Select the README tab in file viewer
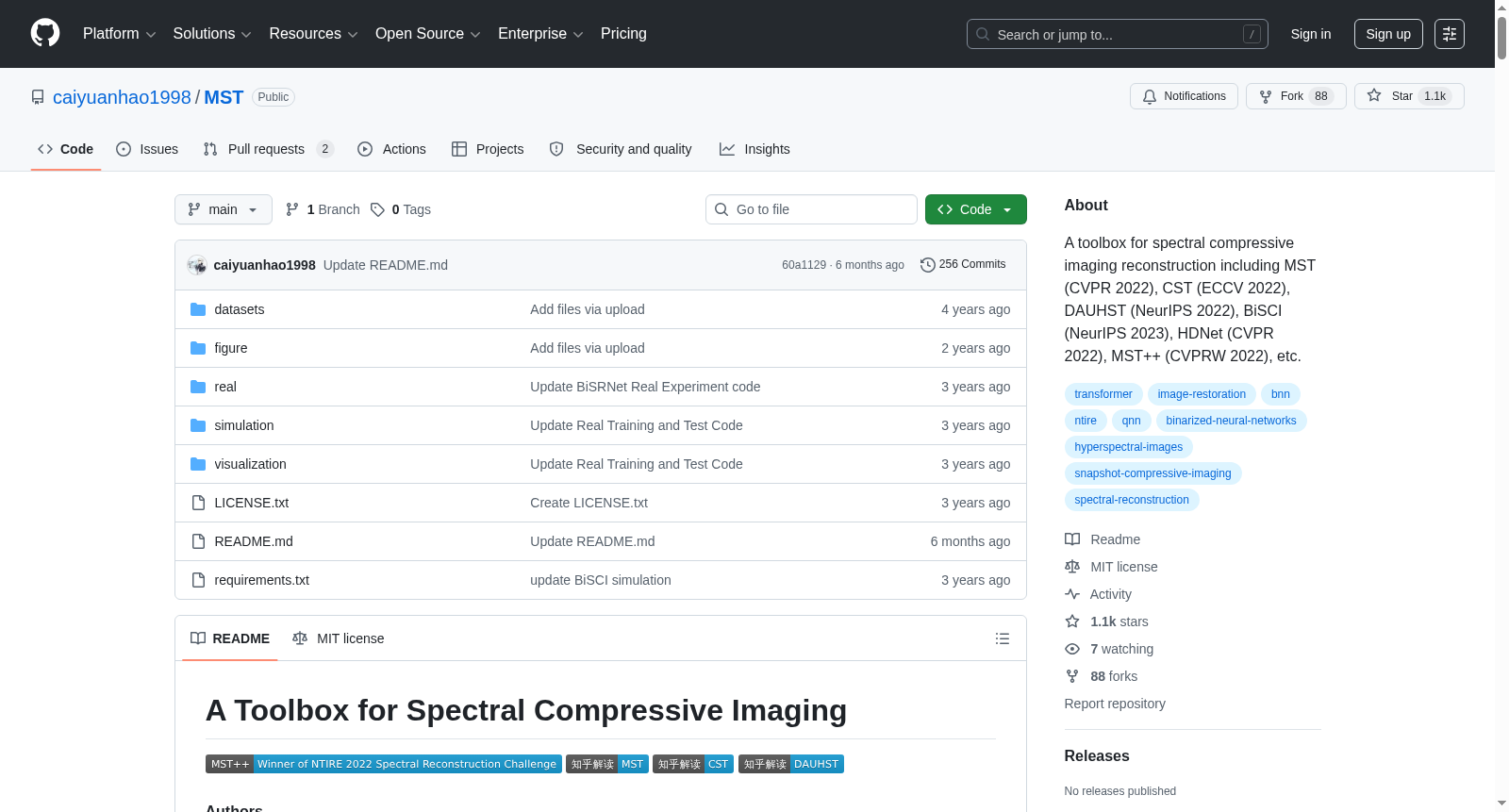Screen dimensions: 1509x812 [230, 638]
